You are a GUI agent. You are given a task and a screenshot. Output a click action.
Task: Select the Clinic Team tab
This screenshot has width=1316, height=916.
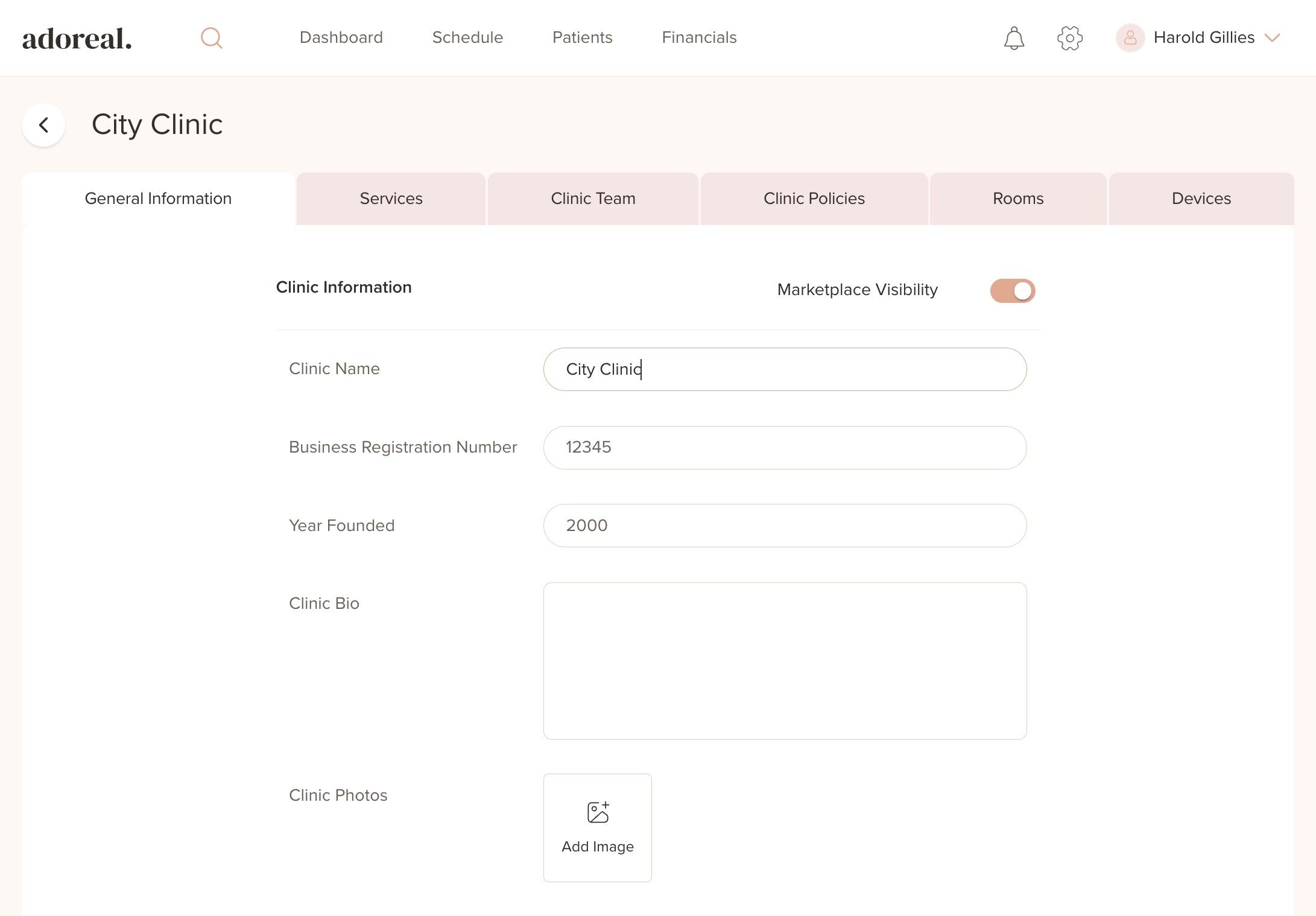point(593,199)
